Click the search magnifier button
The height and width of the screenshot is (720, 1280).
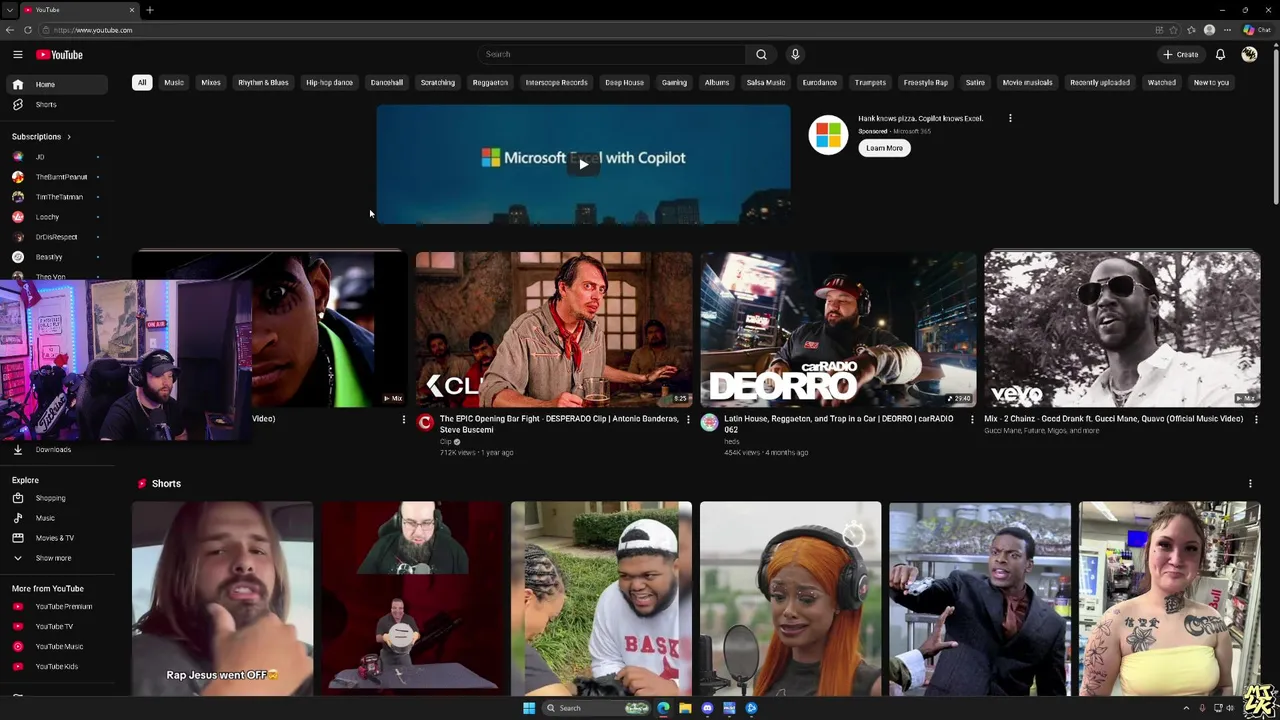761,54
